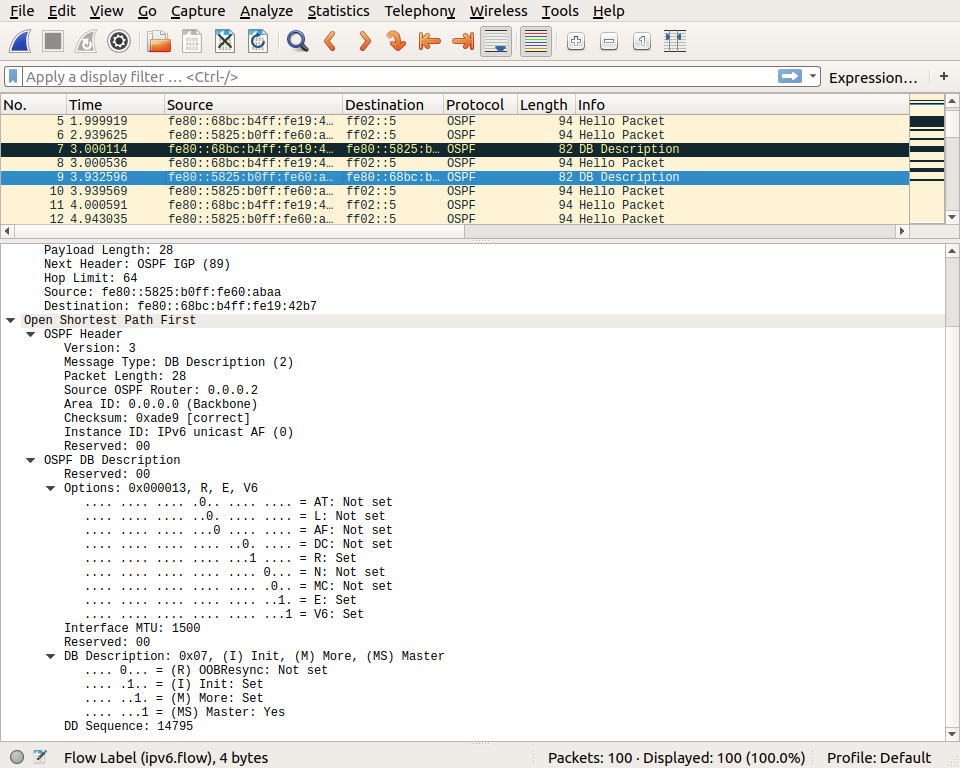This screenshot has width=960, height=768.
Task: Select packet 7 DB Description row
Action: click(x=454, y=149)
